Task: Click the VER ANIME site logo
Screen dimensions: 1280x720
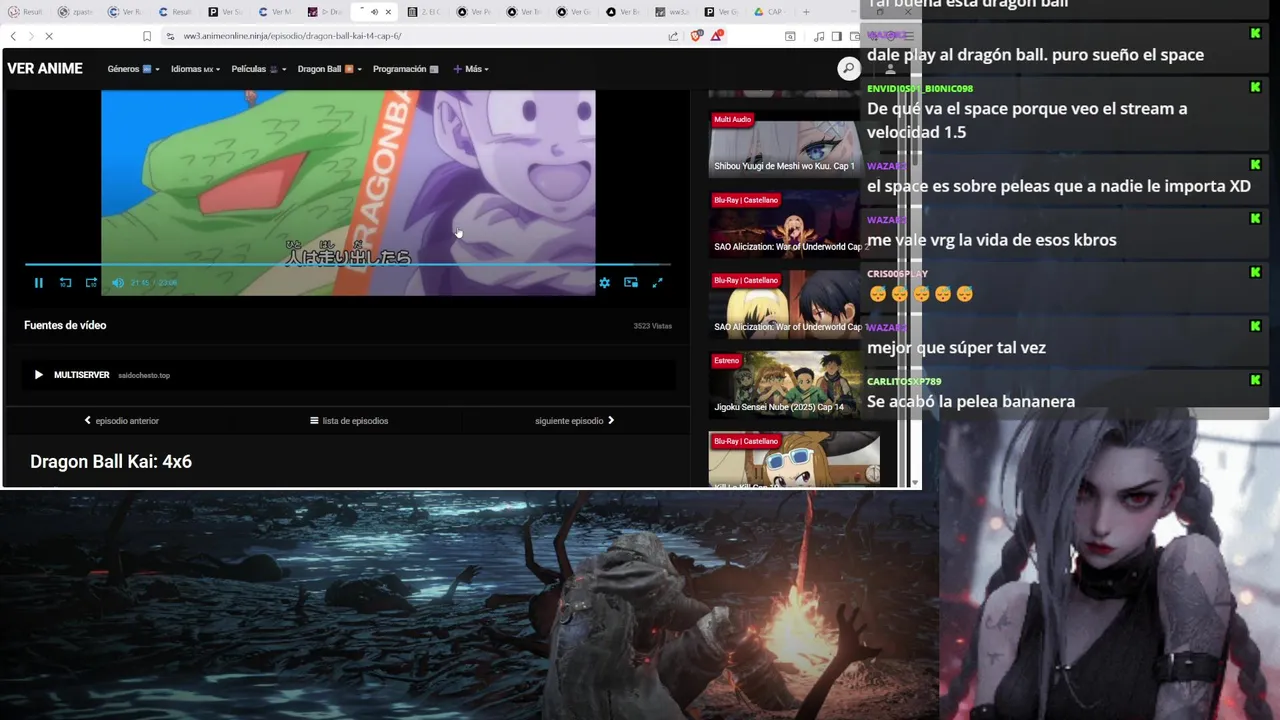Action: 45,69
